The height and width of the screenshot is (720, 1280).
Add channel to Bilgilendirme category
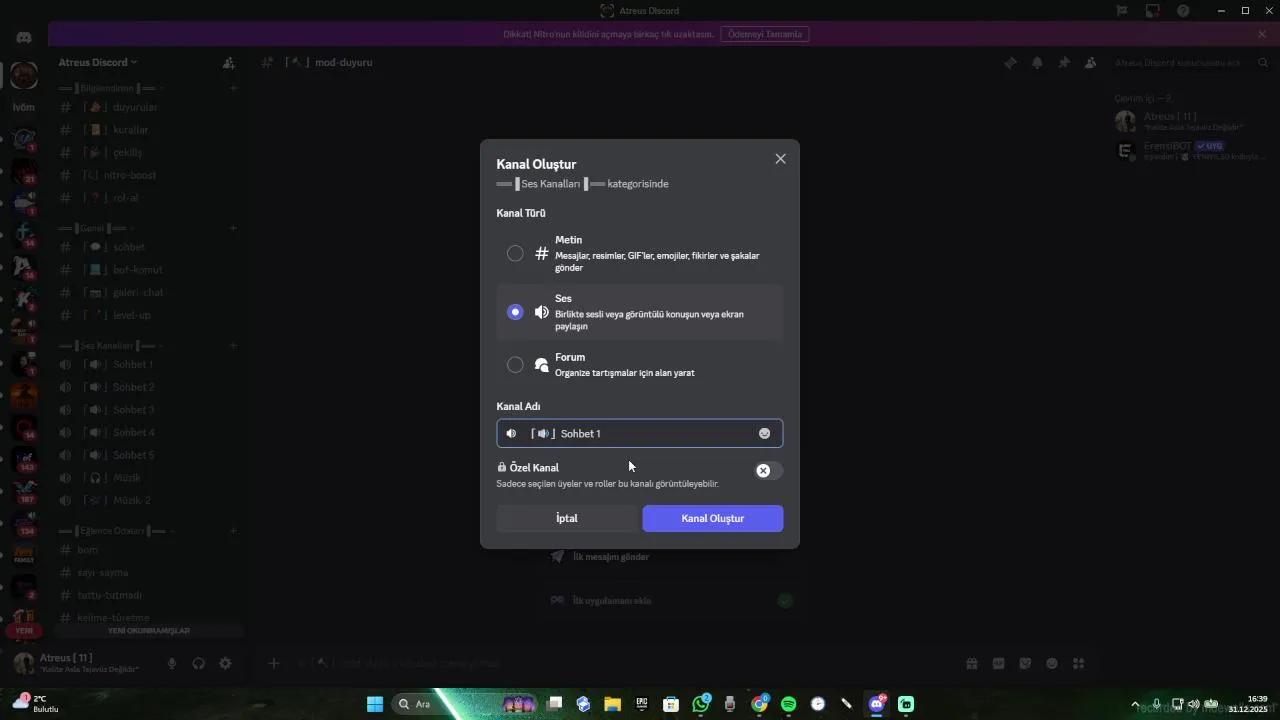pos(233,88)
